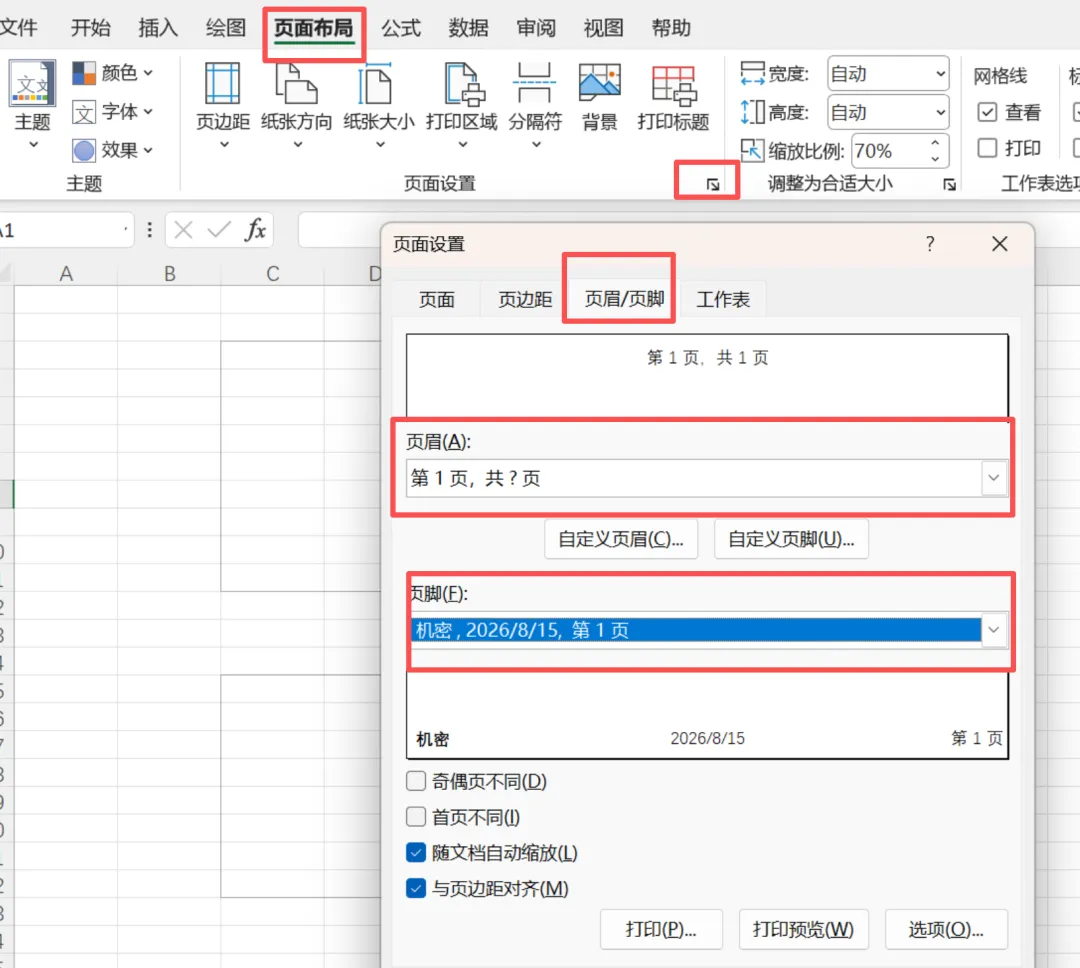Click the 宽度 width icon
This screenshot has height=968, width=1080.
[752, 73]
